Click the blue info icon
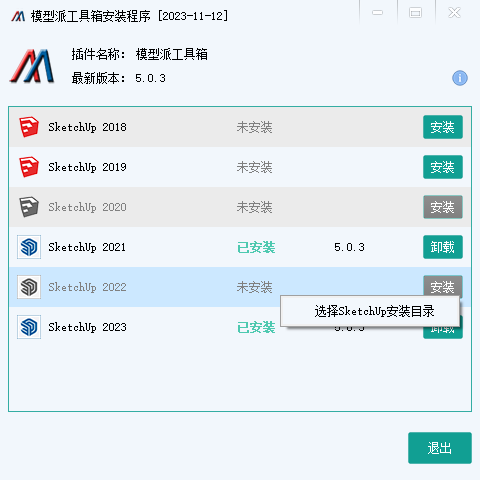480x480 pixels. click(460, 78)
